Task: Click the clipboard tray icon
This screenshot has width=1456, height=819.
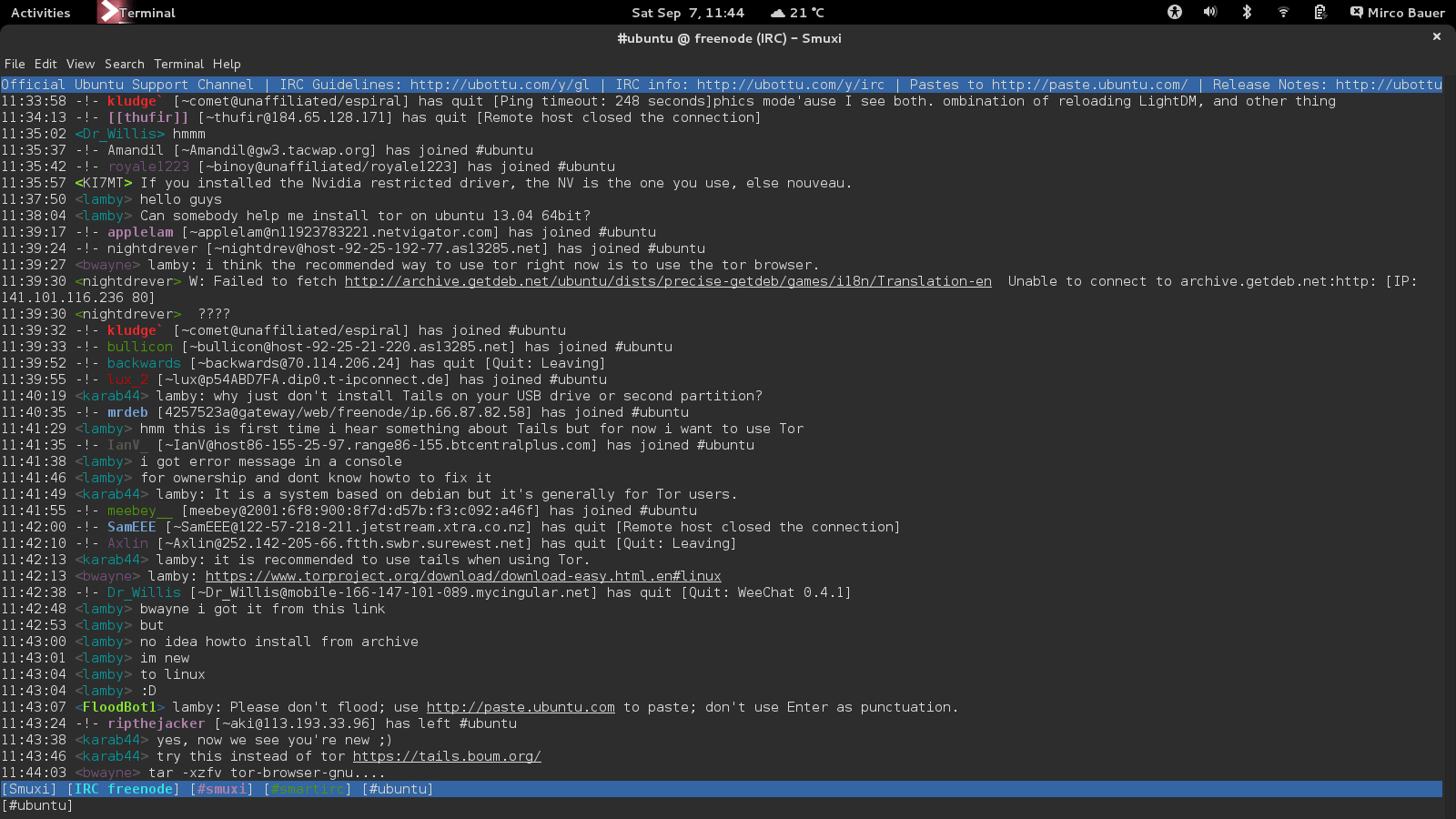Action: click(1319, 13)
